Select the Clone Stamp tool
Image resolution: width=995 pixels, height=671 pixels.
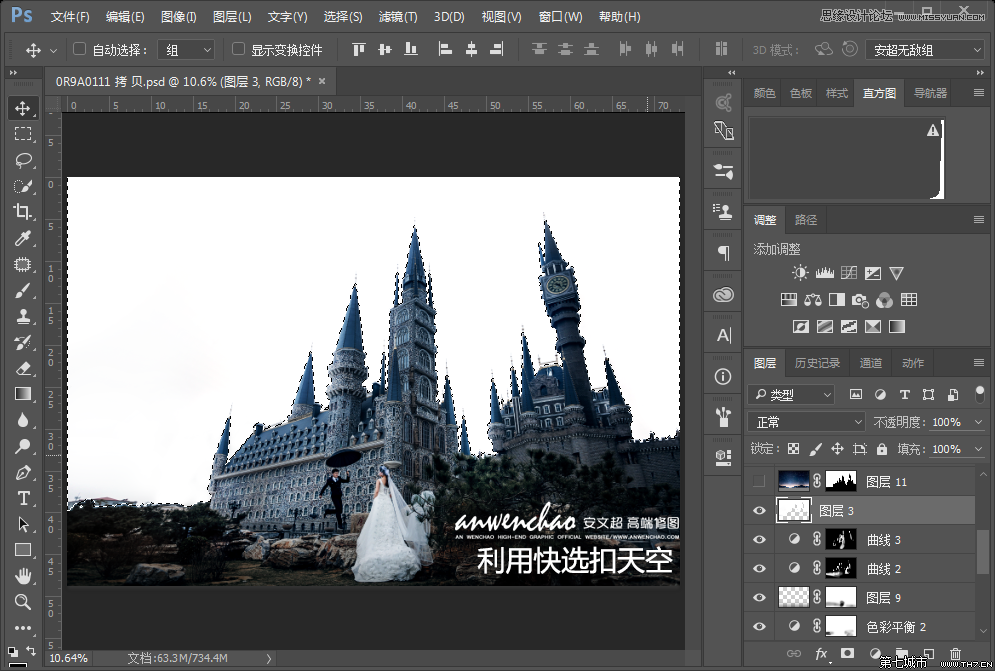click(x=23, y=316)
